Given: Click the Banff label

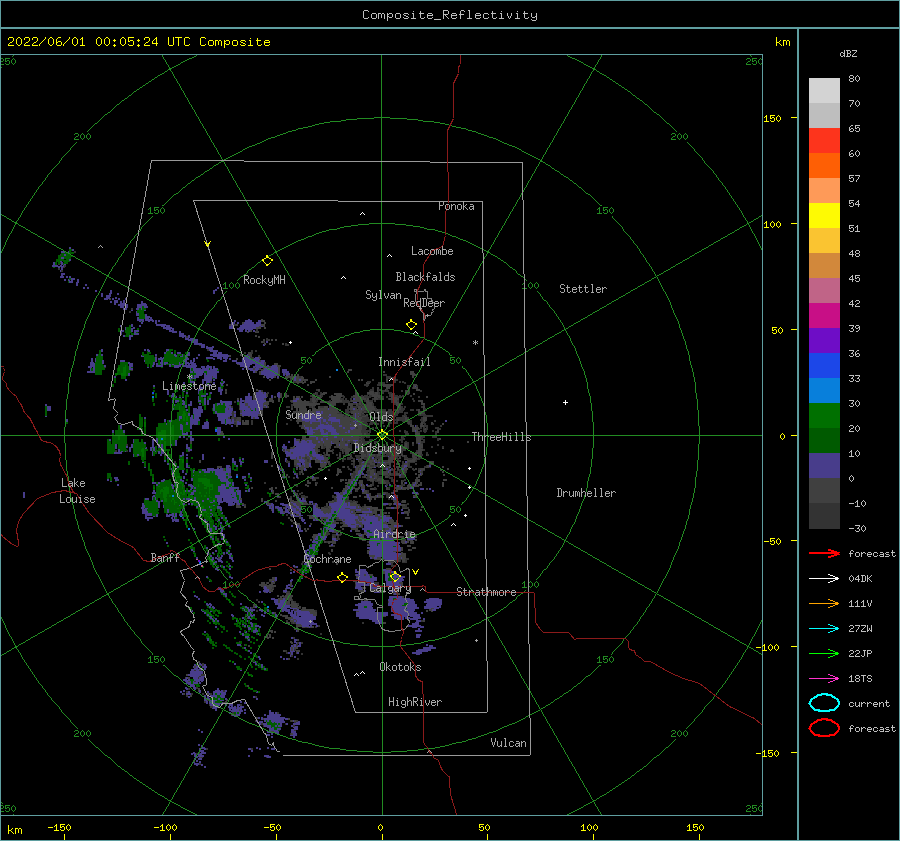Looking at the screenshot, I should [165, 557].
